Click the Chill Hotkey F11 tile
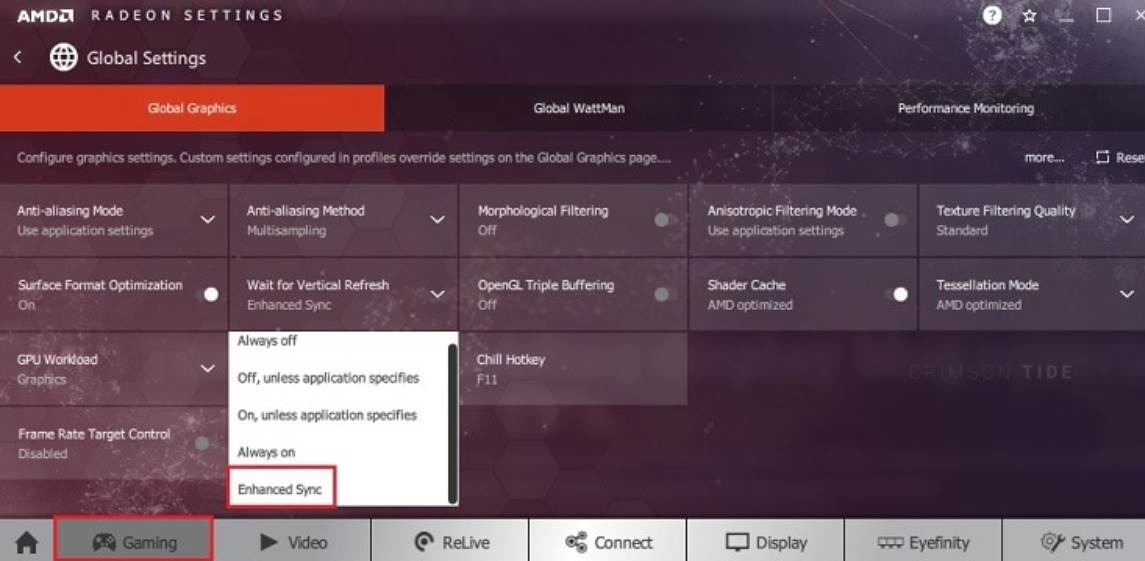Viewport: 1145px width, 561px height. pyautogui.click(x=572, y=368)
